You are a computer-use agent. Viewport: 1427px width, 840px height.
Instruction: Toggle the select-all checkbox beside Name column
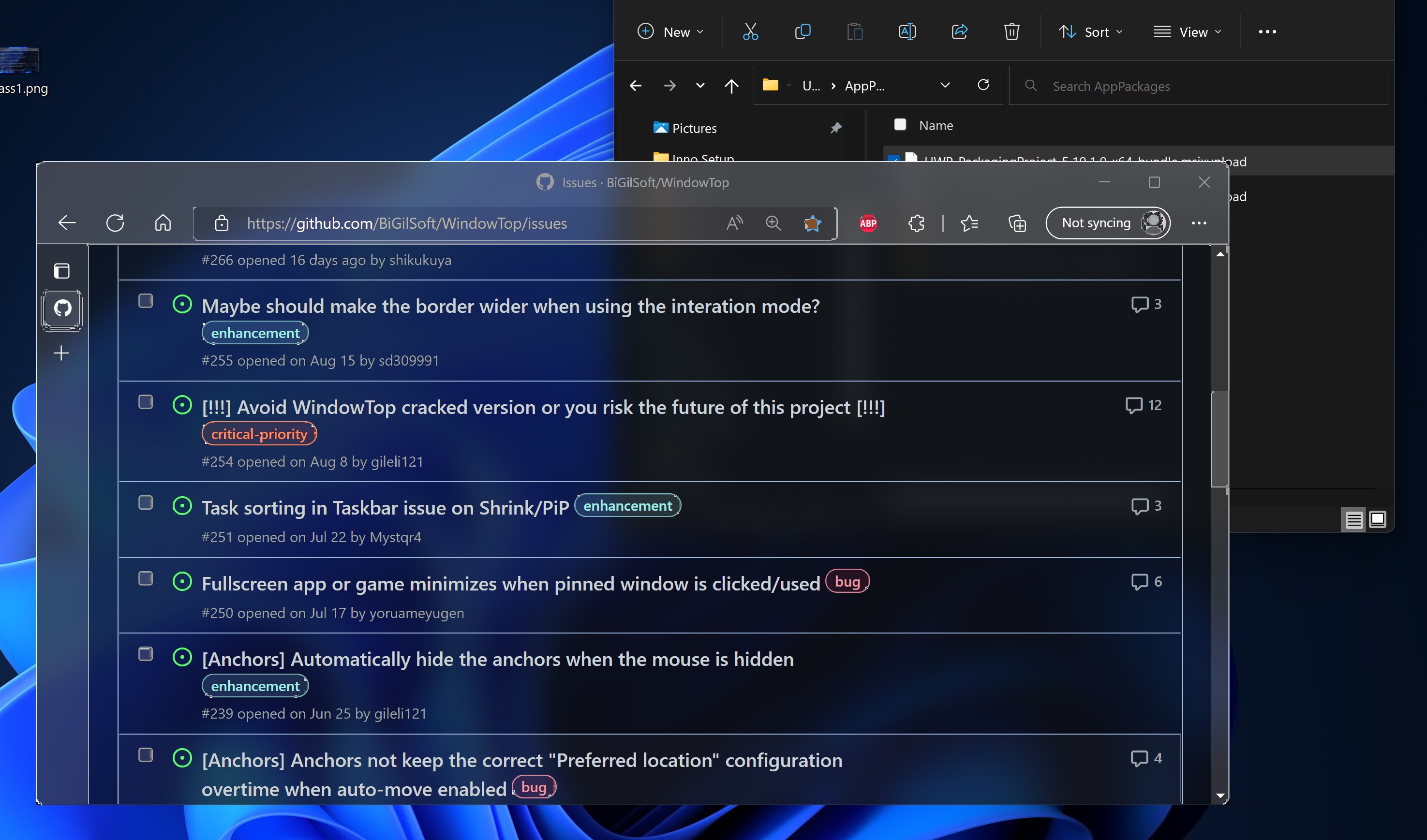[x=900, y=125]
